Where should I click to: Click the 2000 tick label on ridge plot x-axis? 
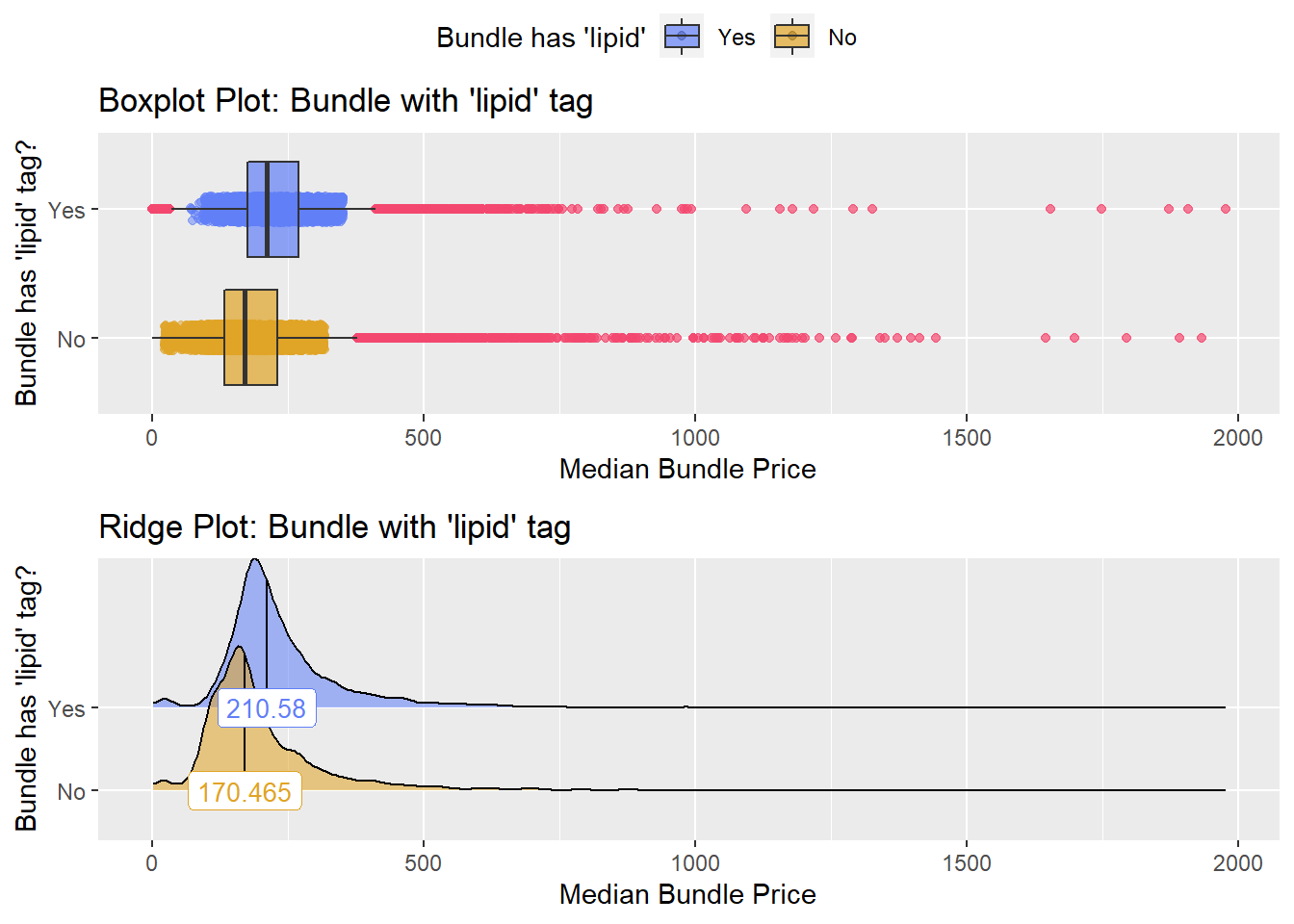pos(1237,862)
